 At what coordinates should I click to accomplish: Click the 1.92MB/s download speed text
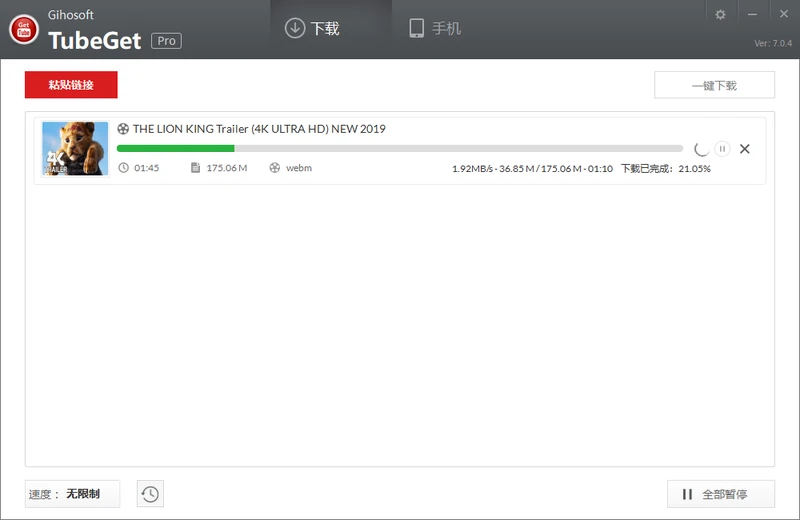472,168
